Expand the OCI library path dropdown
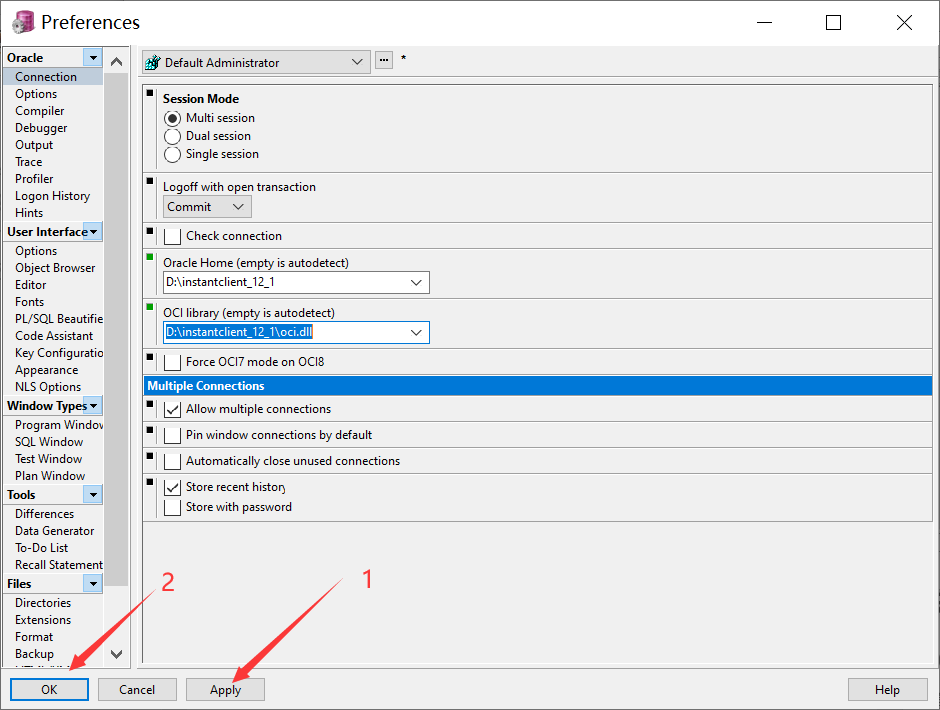 coord(416,332)
